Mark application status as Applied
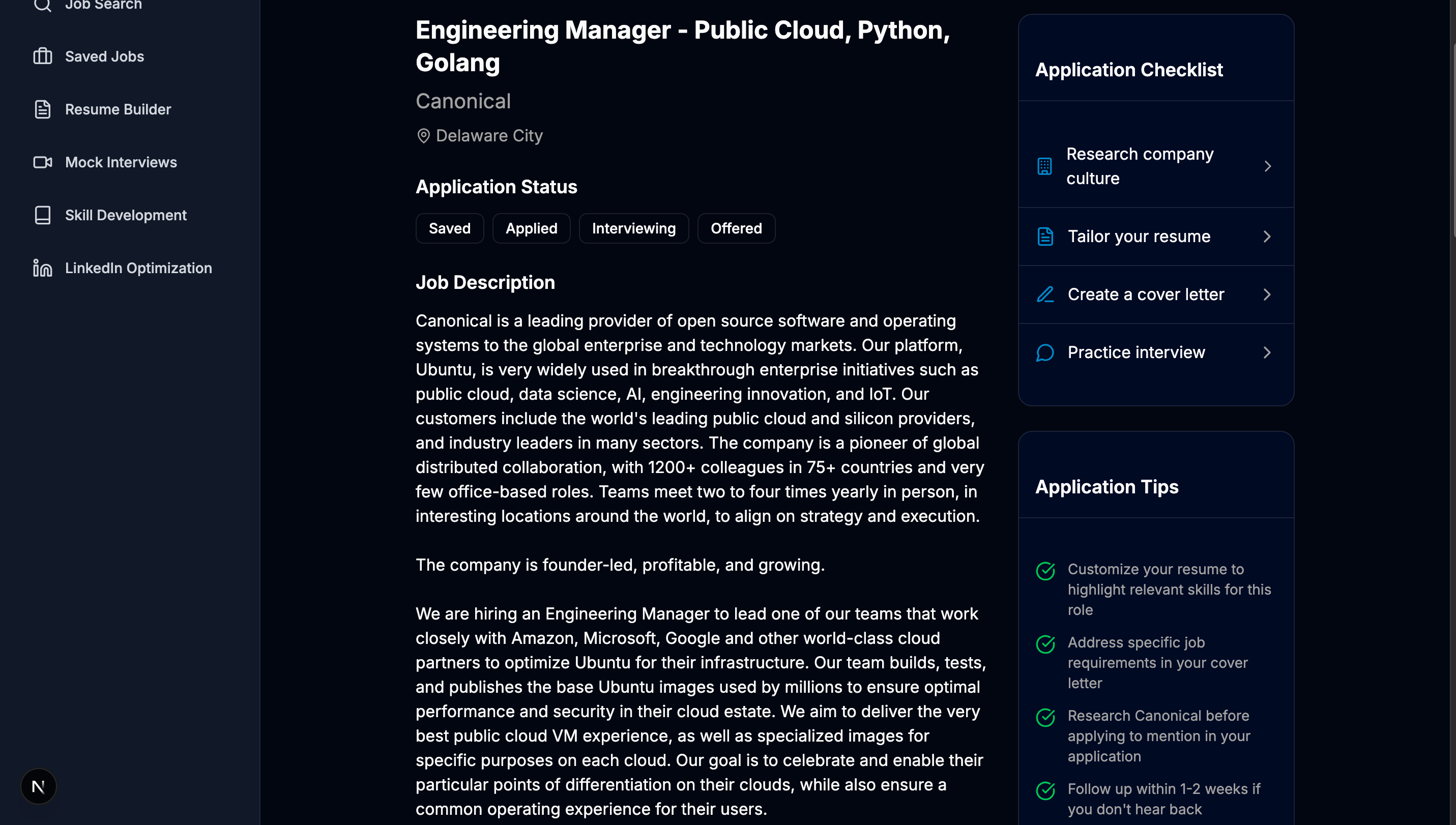Screen dimensions: 1456x825 (531, 228)
